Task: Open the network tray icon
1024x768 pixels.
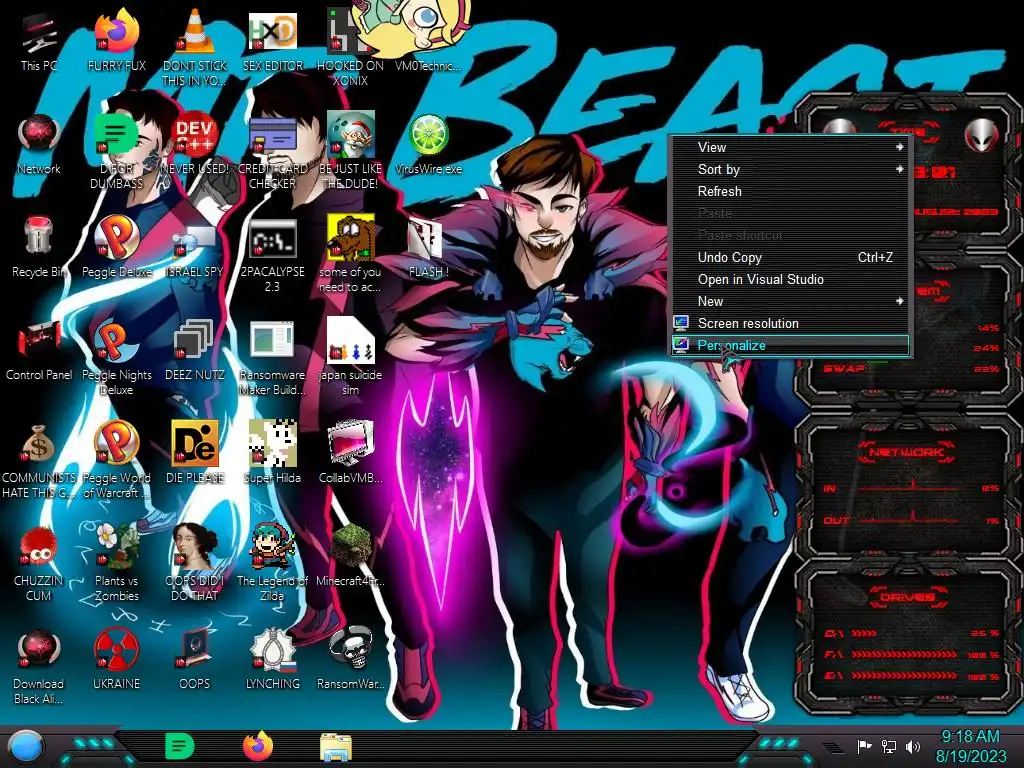Action: click(x=889, y=746)
